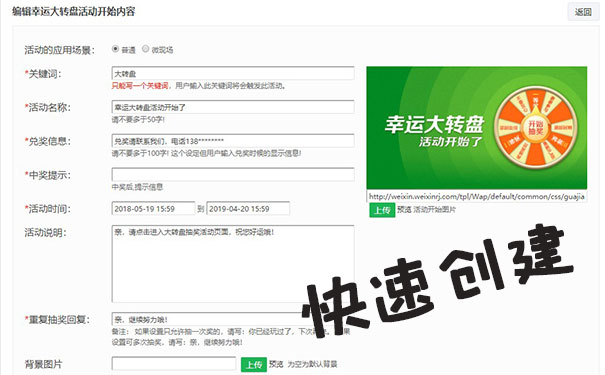Image resolution: width=605 pixels, height=375 pixels.
Task: Open the end time 2019-04-20 15:59 field
Action: pos(248,208)
